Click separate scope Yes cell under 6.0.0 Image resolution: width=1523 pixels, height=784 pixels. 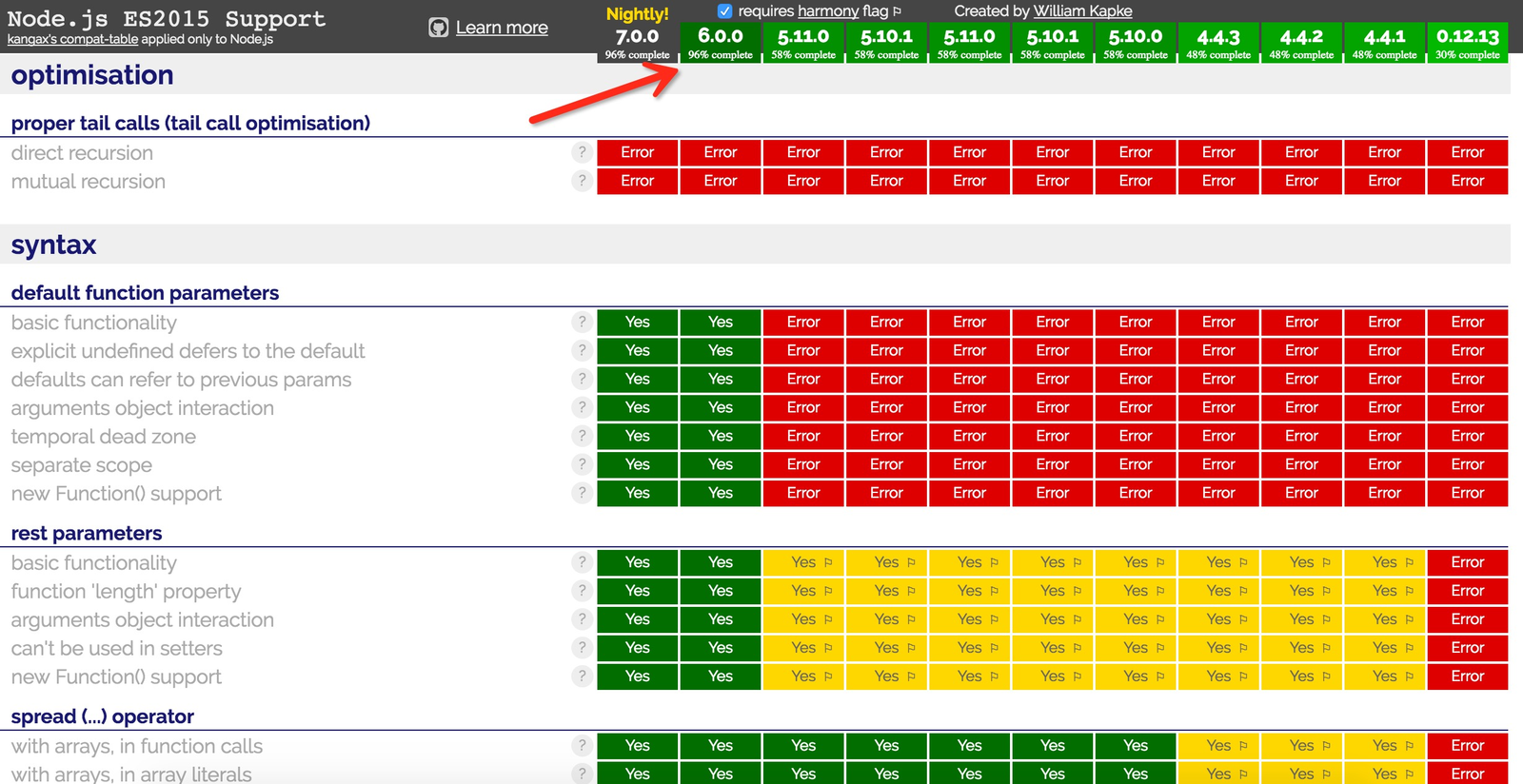click(x=721, y=464)
